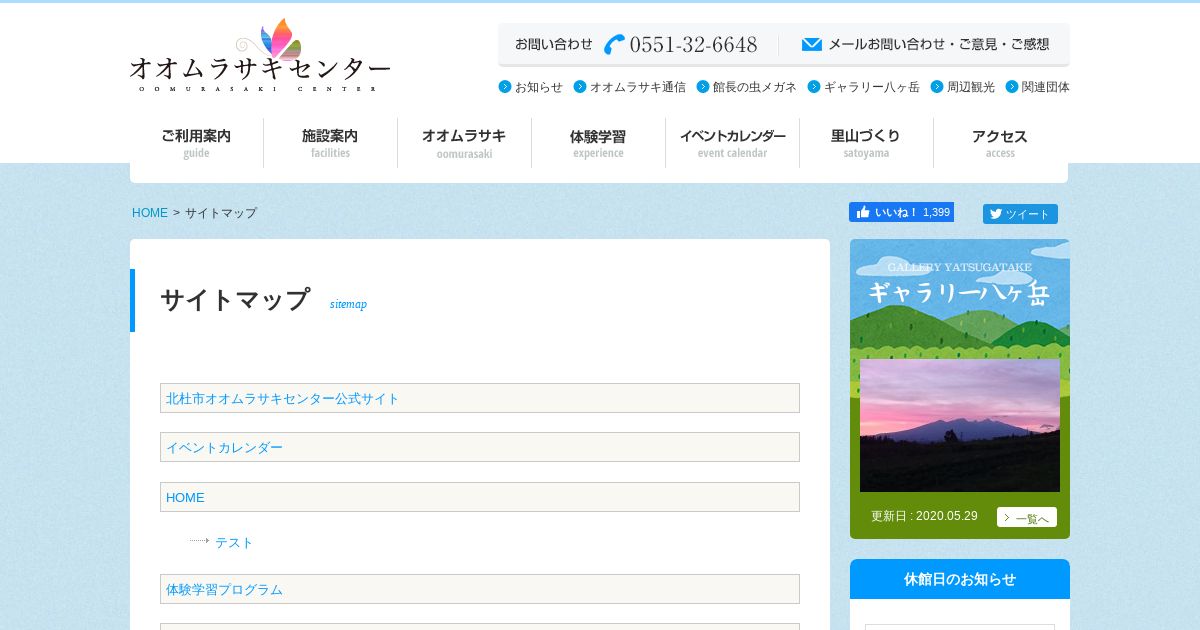Click the 休館日のお知らせ header
Image resolution: width=1200 pixels, height=630 pixels.
(960, 579)
